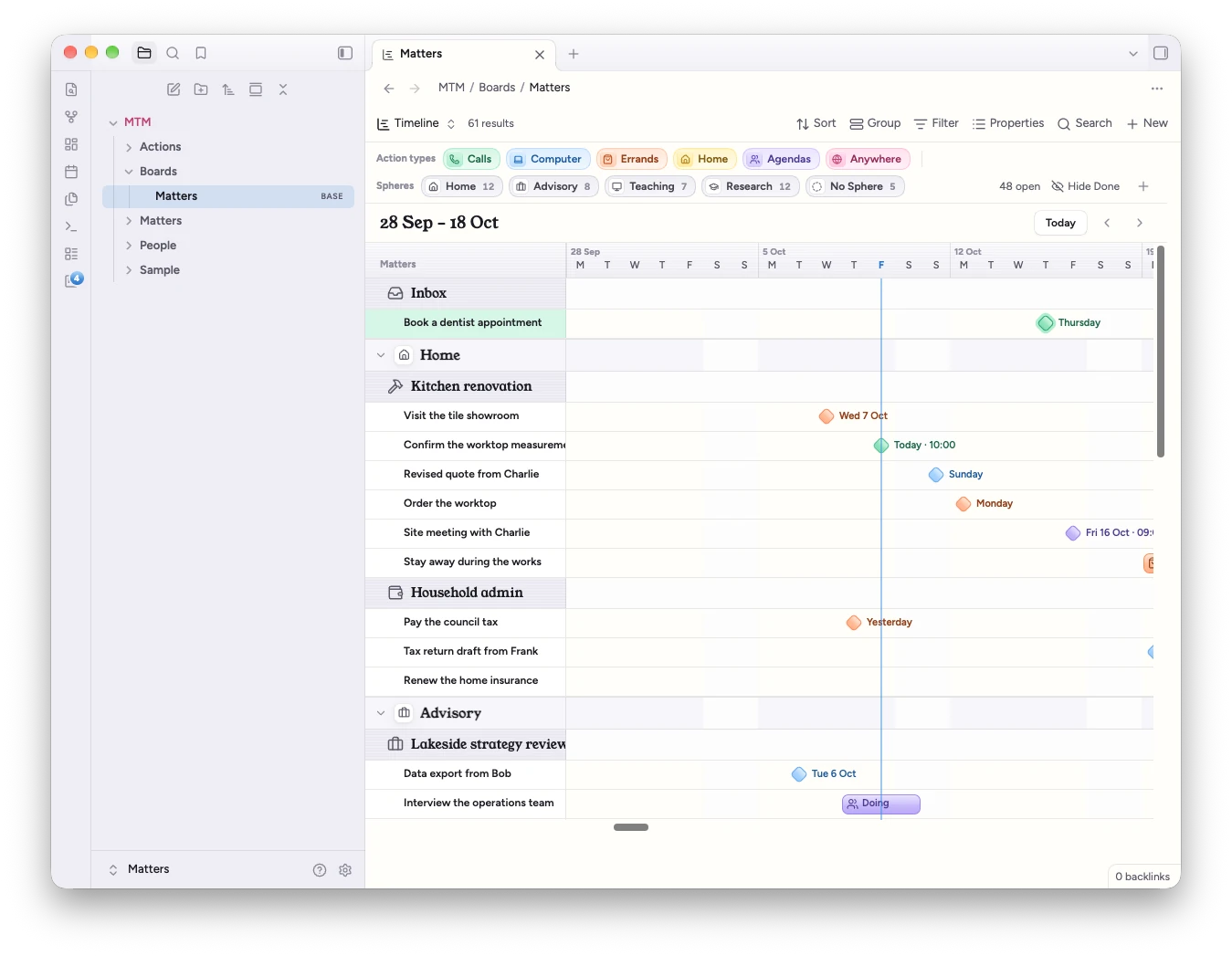Image resolution: width=1232 pixels, height=956 pixels.
Task: Toggle the Calls action type filter
Action: [471, 159]
